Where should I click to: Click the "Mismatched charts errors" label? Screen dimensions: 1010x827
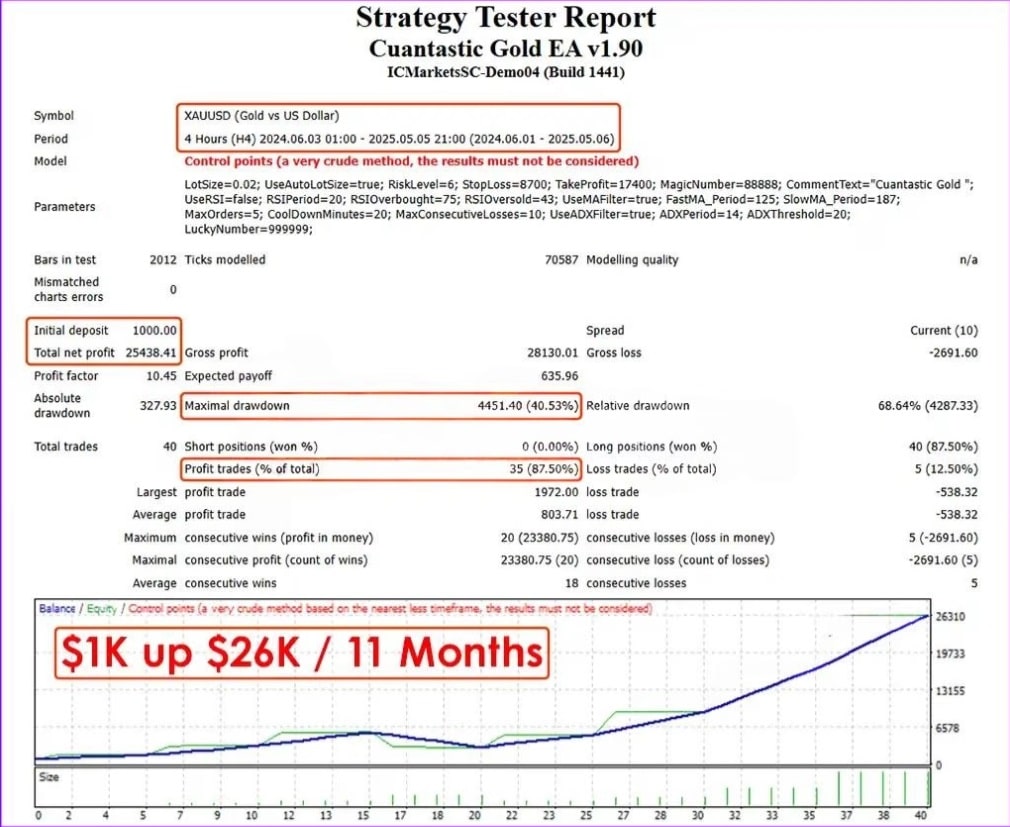tap(67, 289)
